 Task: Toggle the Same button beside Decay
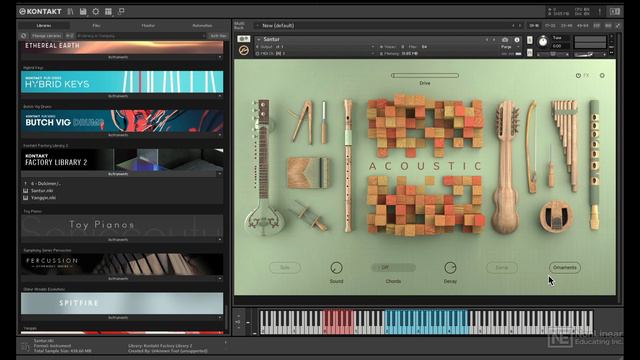[502, 268]
